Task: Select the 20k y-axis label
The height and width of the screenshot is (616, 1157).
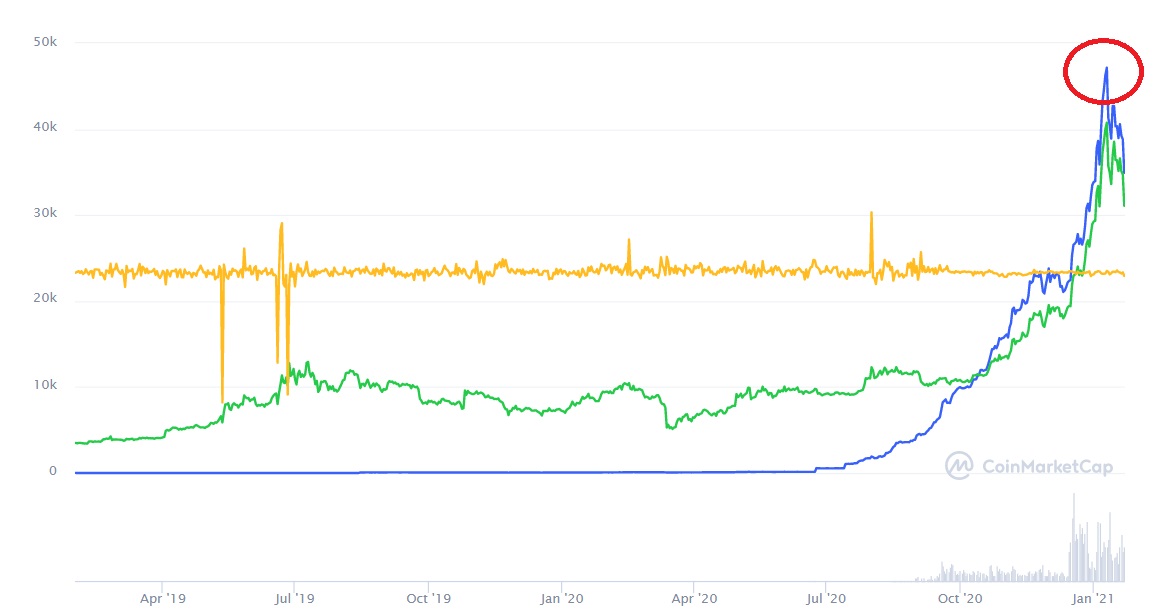Action: pos(45,298)
